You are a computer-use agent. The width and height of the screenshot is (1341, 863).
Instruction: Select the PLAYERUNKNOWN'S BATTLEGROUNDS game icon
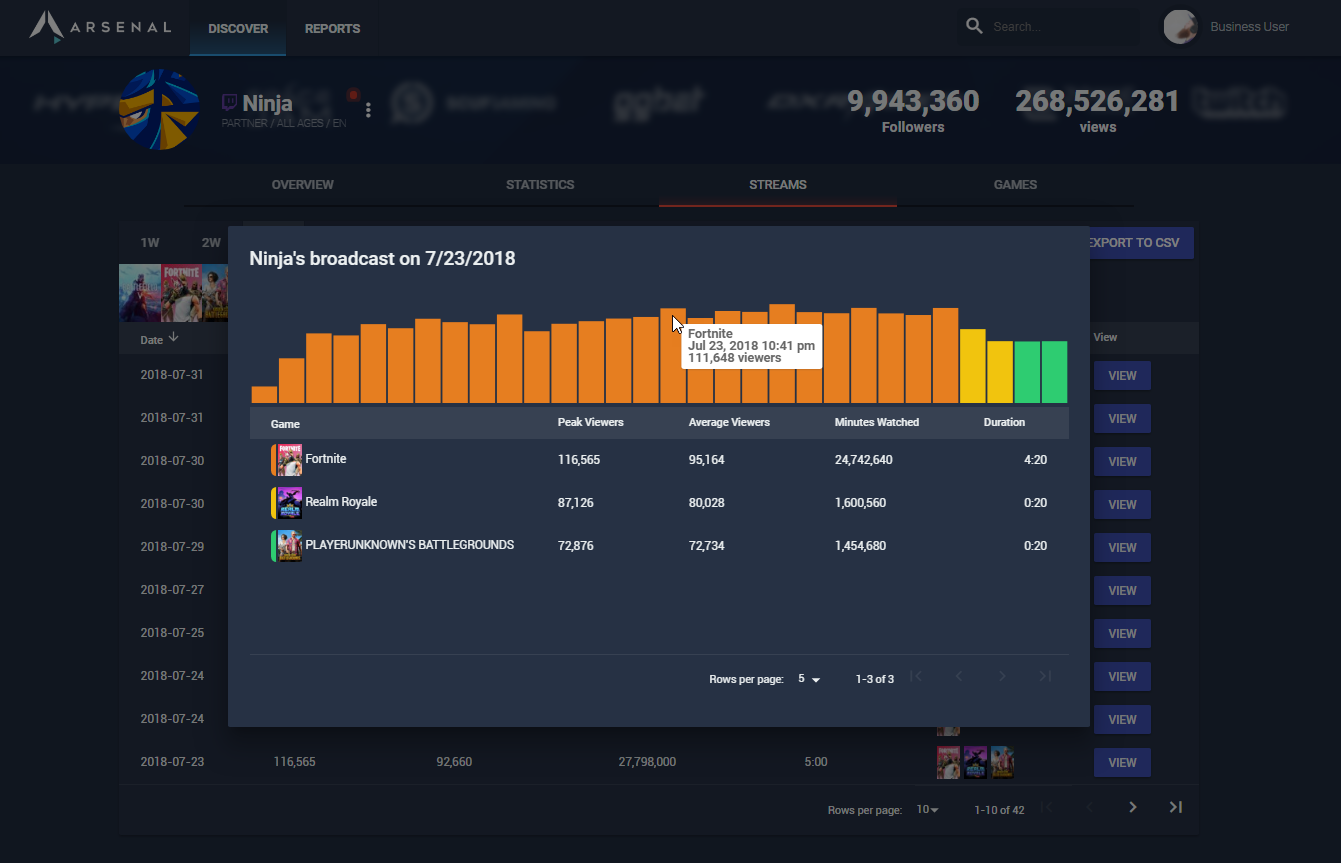pyautogui.click(x=286, y=545)
